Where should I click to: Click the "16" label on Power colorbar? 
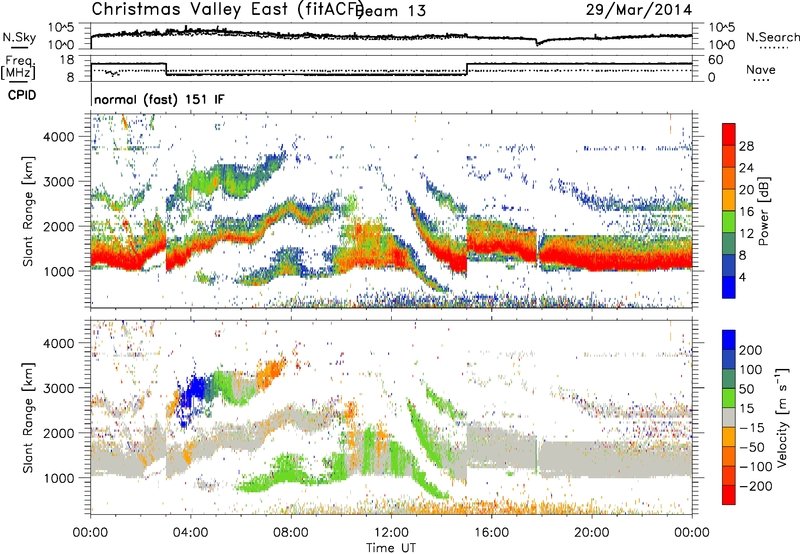(x=746, y=212)
